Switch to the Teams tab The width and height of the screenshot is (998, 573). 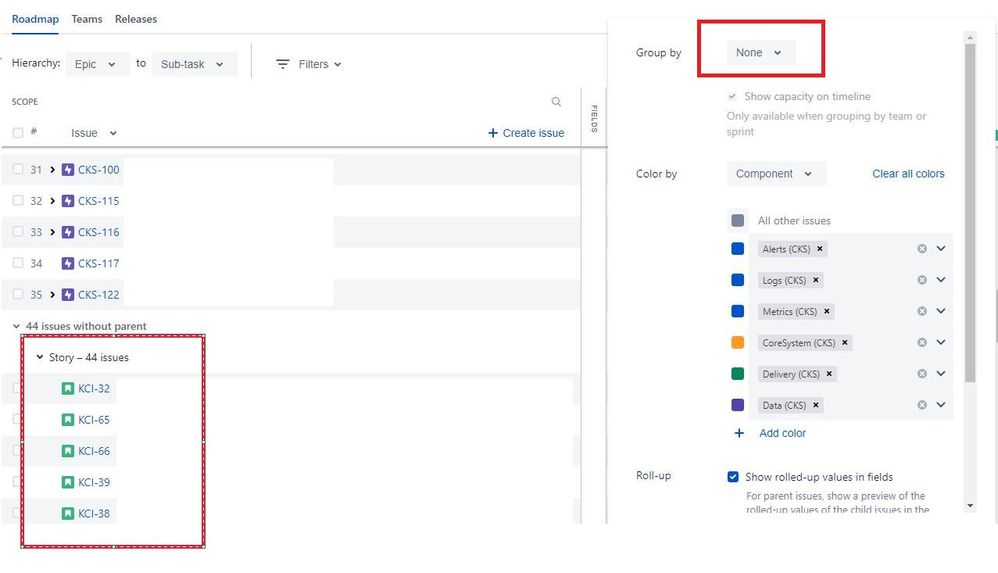point(87,19)
